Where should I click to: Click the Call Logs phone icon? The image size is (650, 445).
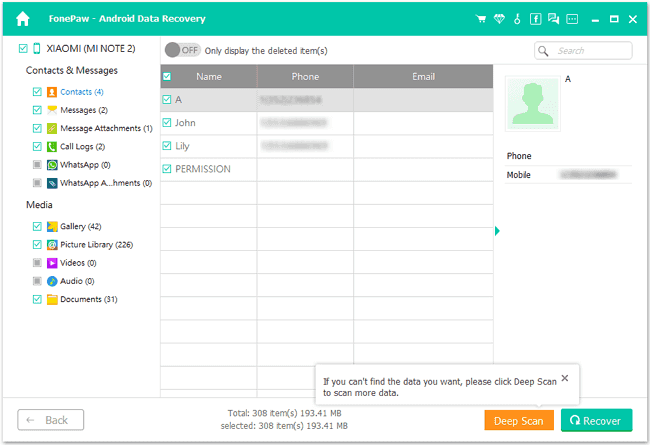point(52,146)
